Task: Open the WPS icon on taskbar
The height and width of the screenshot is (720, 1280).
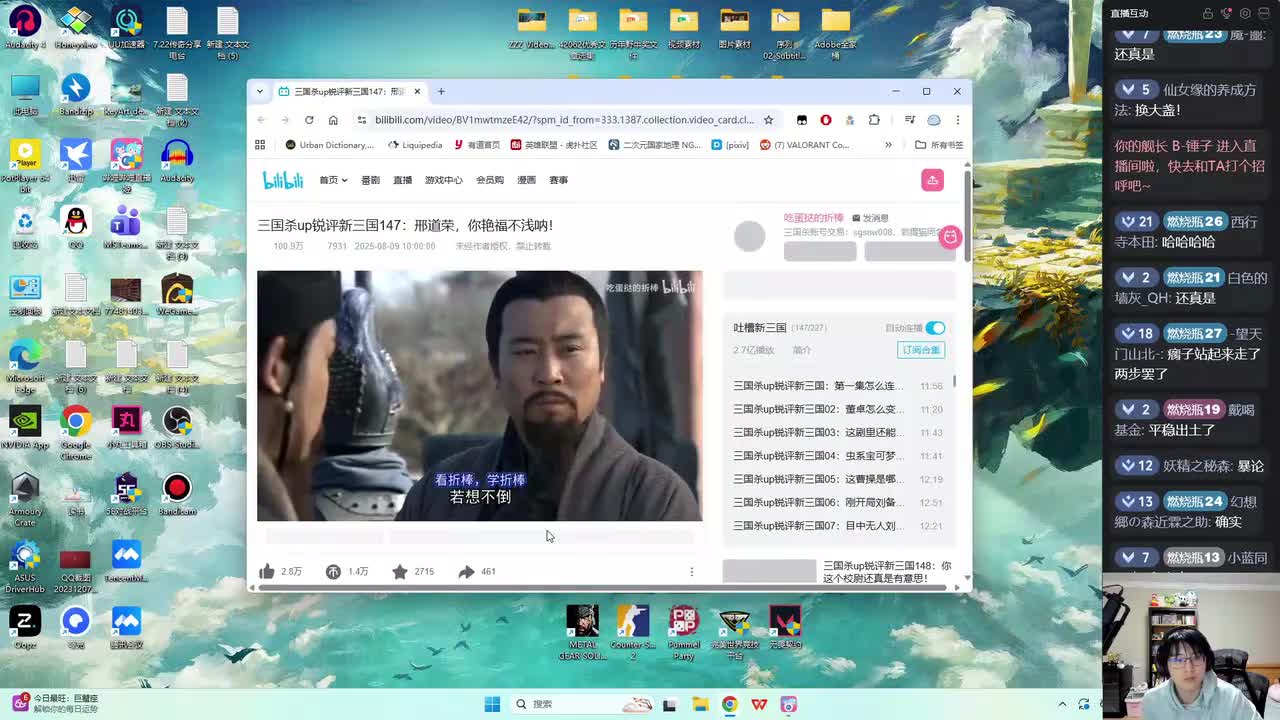Action: 759,704
